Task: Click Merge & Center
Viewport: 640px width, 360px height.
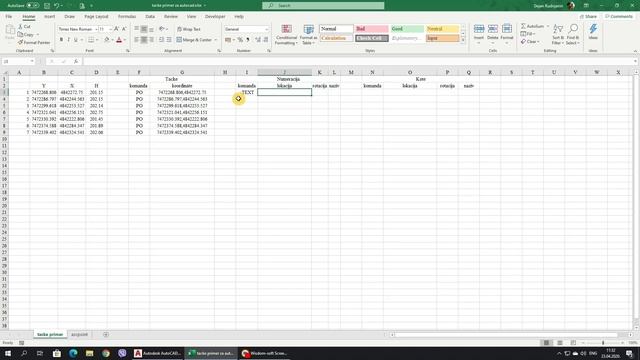Action: (194, 40)
